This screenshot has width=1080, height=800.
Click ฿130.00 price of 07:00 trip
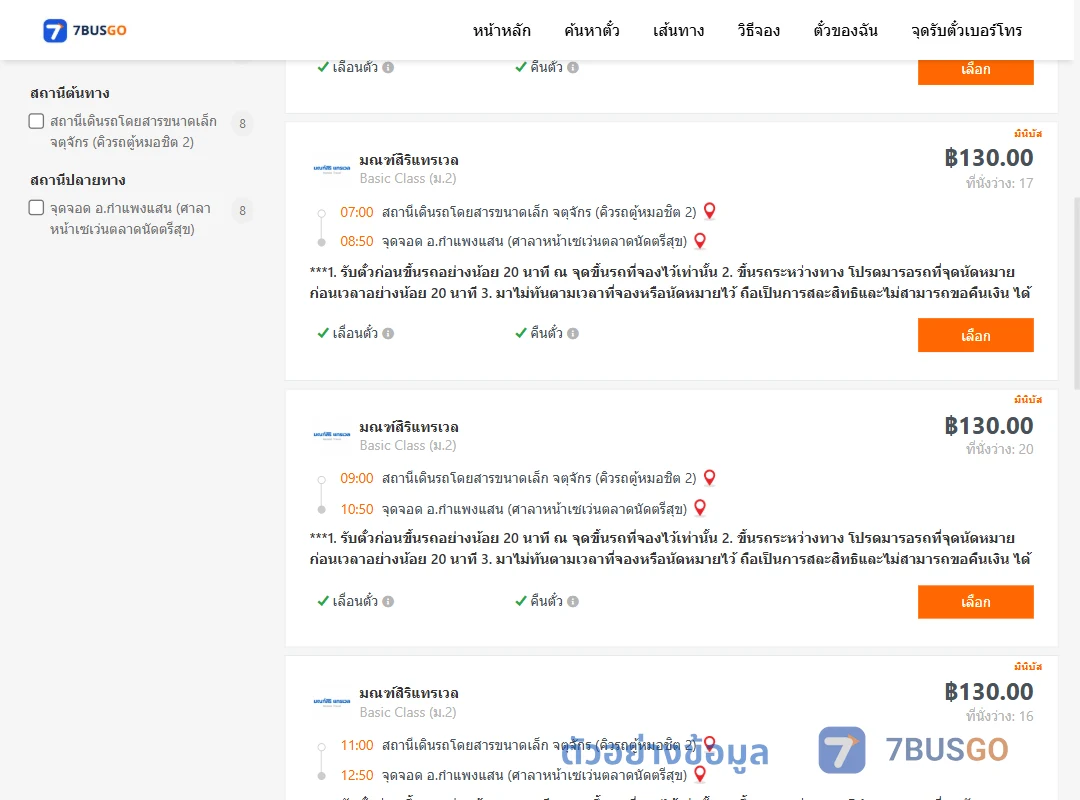(x=988, y=158)
